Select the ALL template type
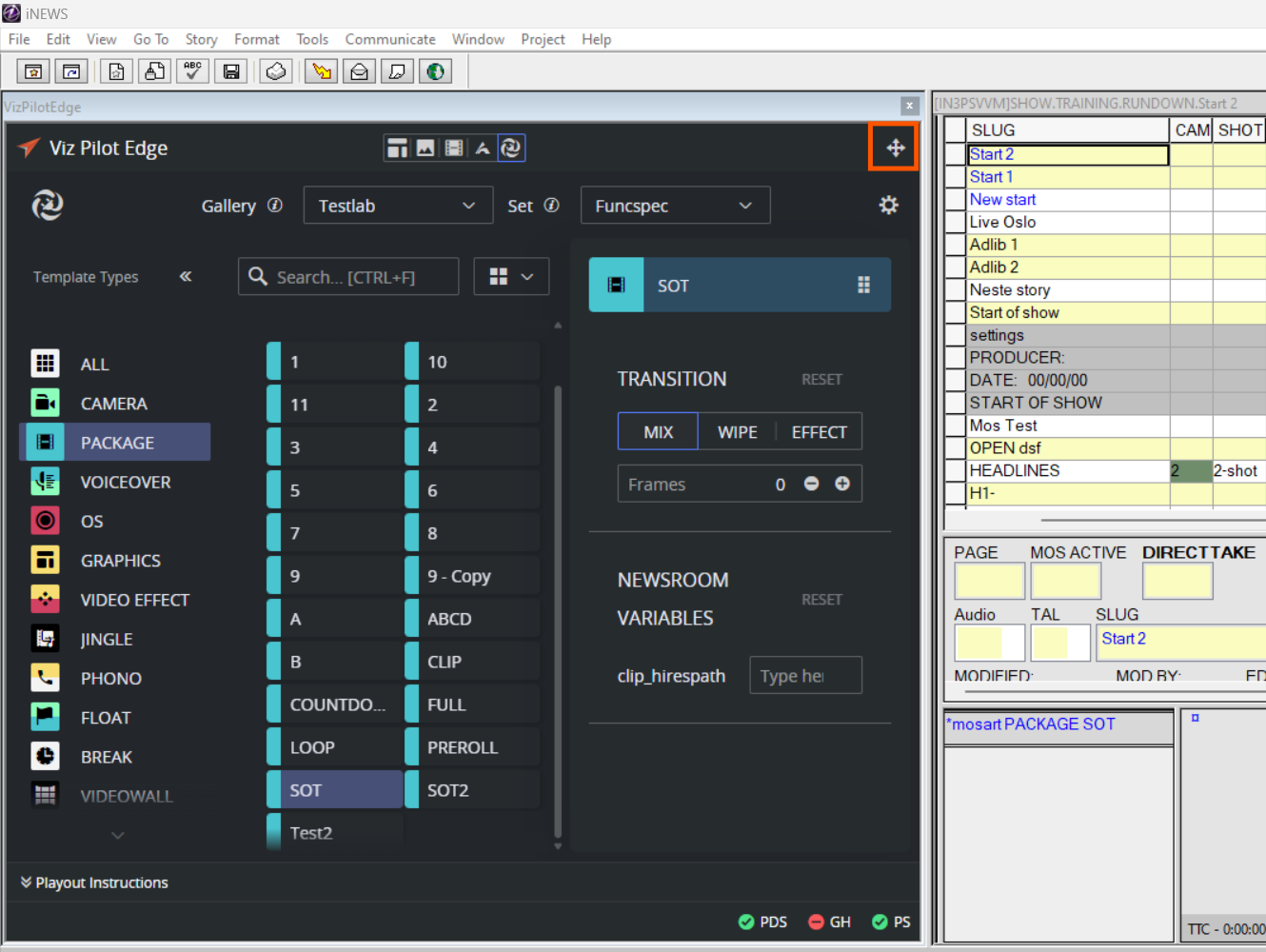The height and width of the screenshot is (952, 1266). click(x=115, y=364)
